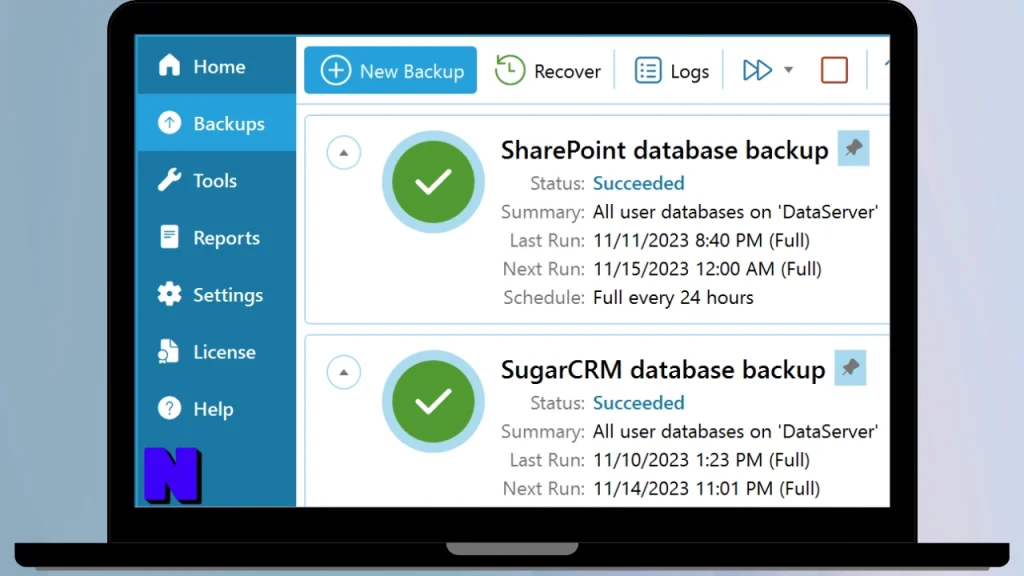Click last run '11/10/2023 1:23 PM (Full)'
The height and width of the screenshot is (576, 1024).
701,460
